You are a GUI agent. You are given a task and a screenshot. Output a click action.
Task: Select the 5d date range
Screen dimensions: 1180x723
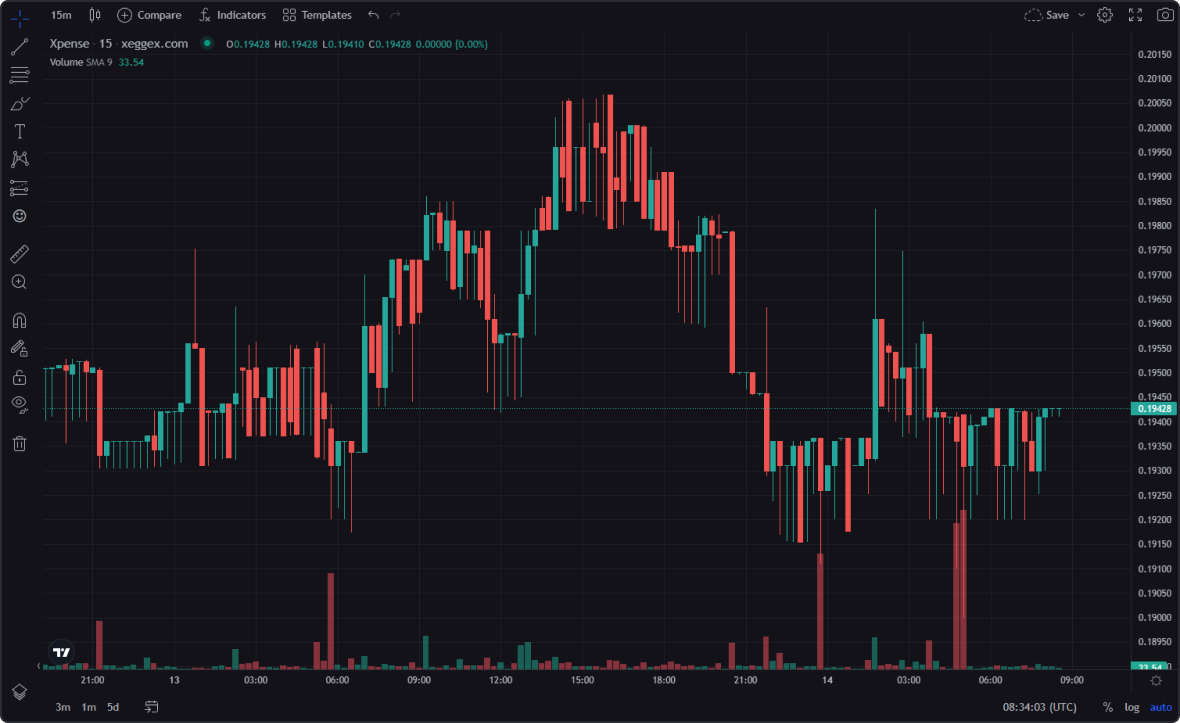click(113, 707)
